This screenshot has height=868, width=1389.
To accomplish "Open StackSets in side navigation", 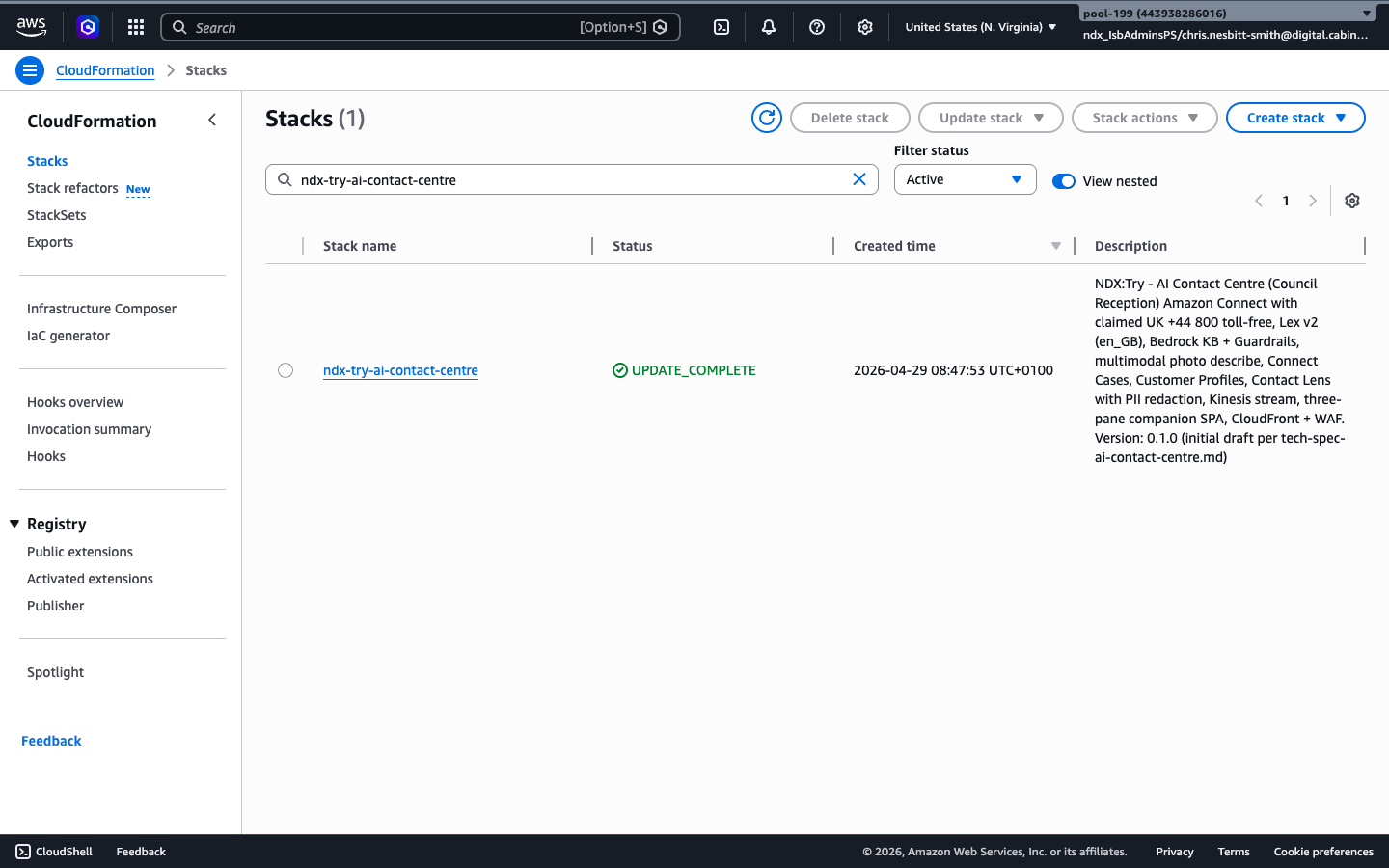I will coord(57,215).
